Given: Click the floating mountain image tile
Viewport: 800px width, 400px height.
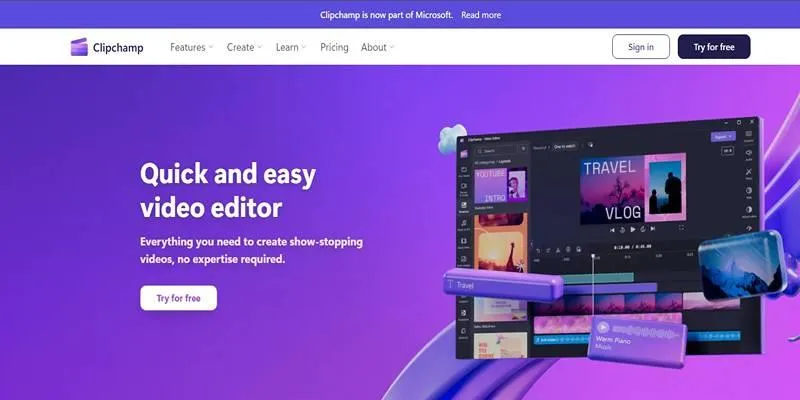Looking at the screenshot, I should pos(741,268).
